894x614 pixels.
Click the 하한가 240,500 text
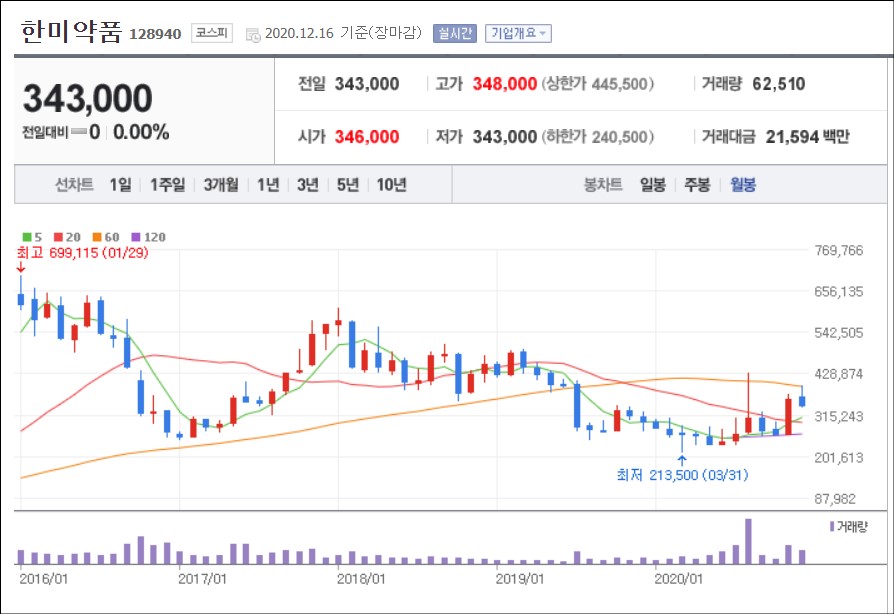pos(598,137)
